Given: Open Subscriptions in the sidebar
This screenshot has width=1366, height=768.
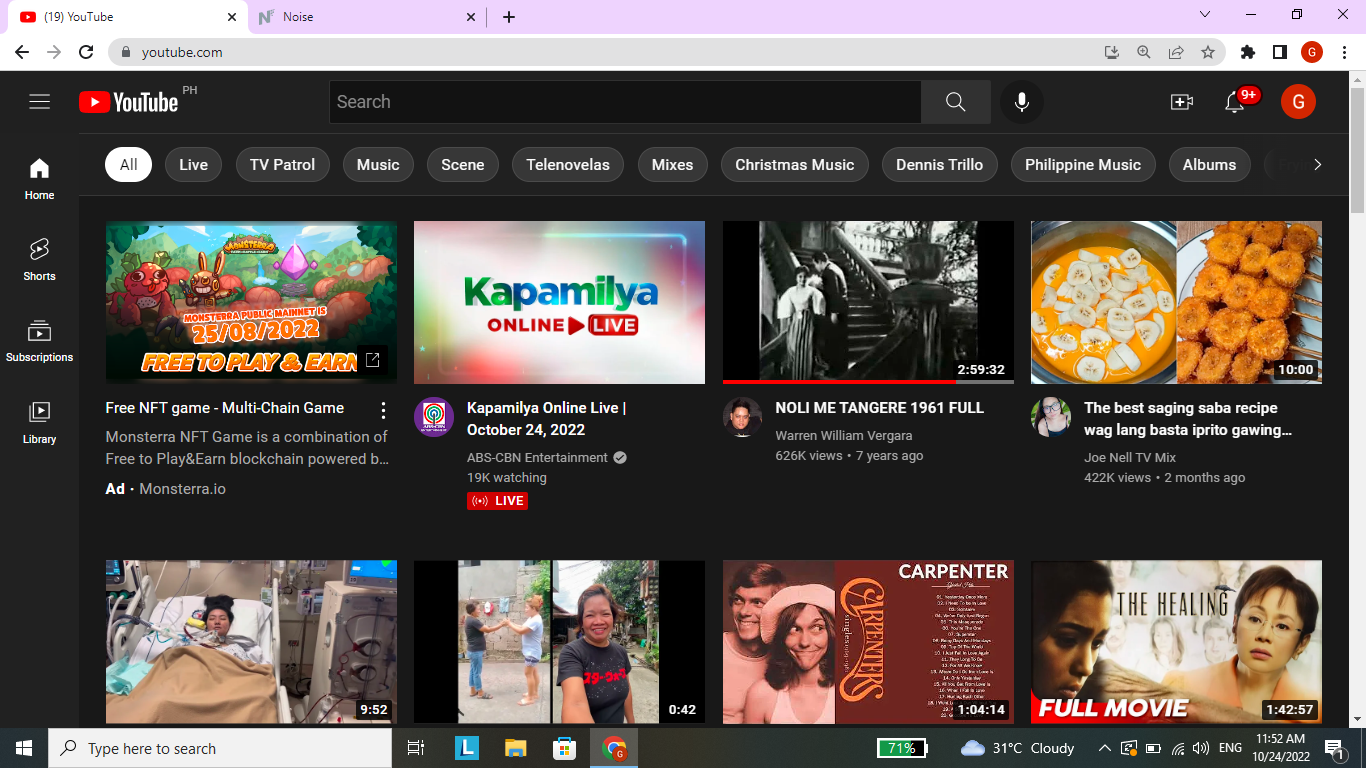Looking at the screenshot, I should (x=39, y=341).
